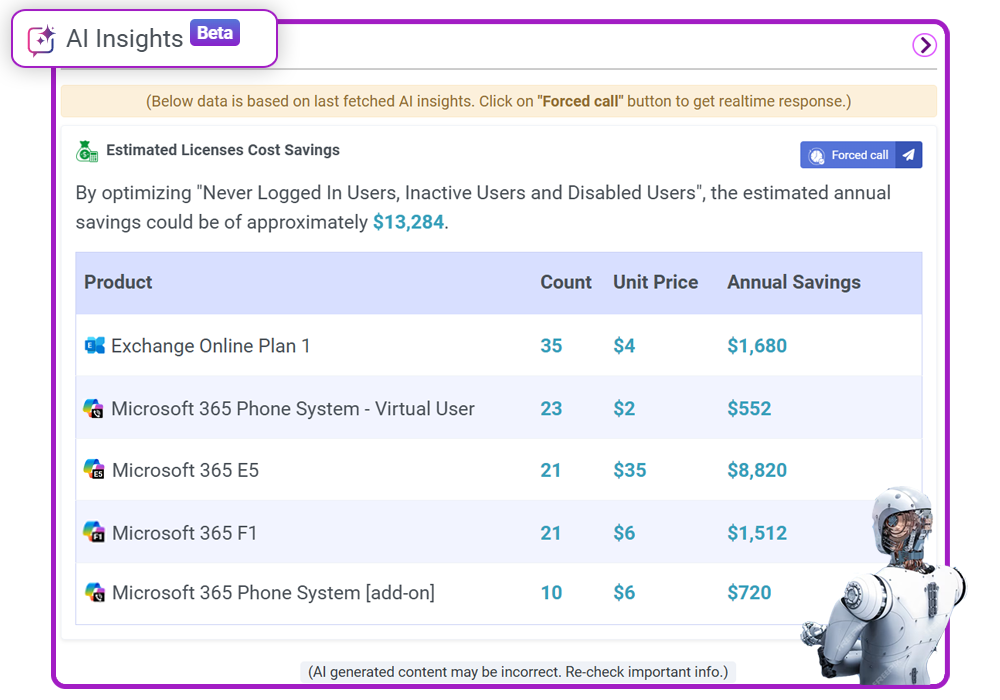Click the clock icon in Forced call button

click(816, 156)
